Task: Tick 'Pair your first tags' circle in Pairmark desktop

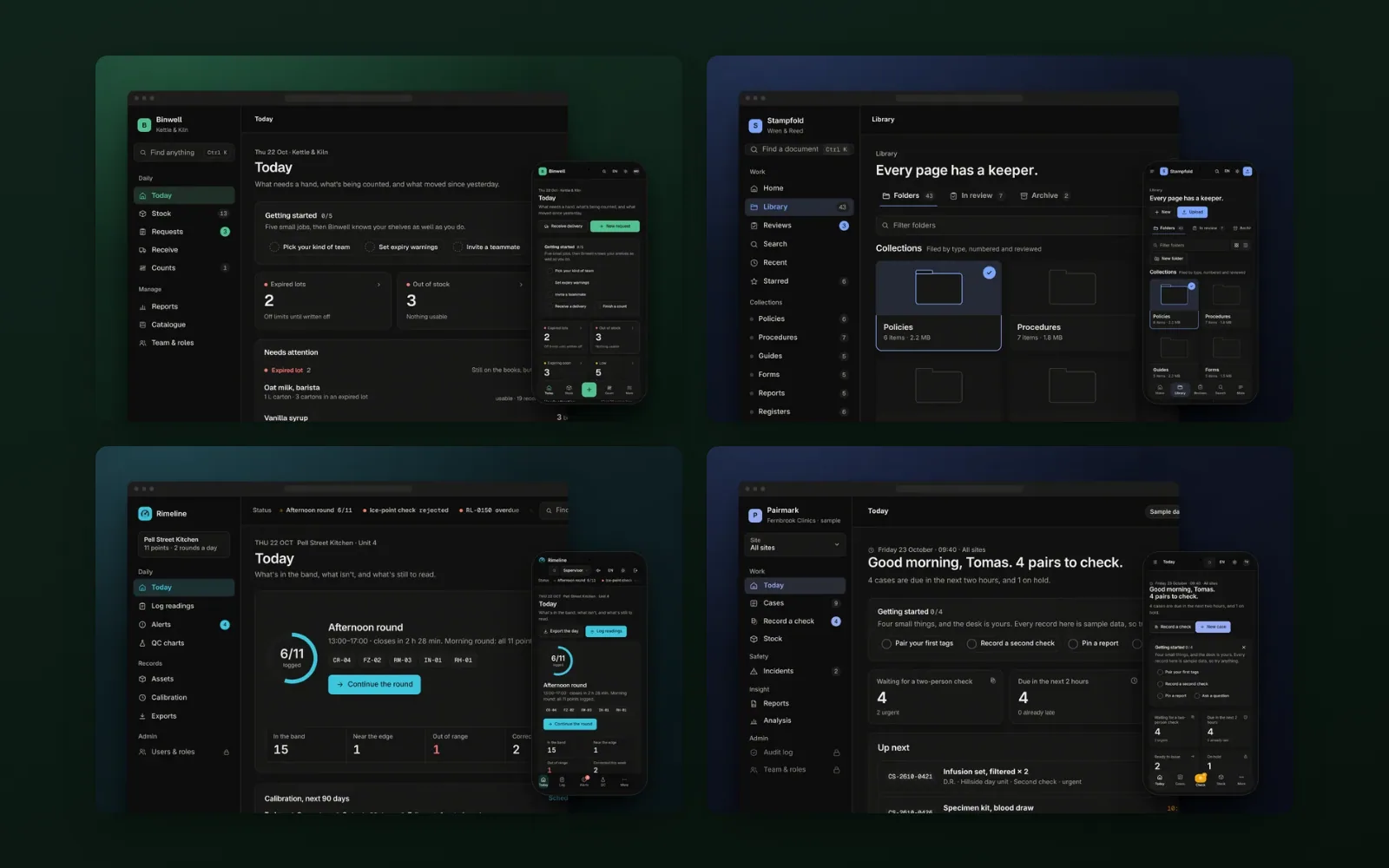Action: tap(886, 644)
